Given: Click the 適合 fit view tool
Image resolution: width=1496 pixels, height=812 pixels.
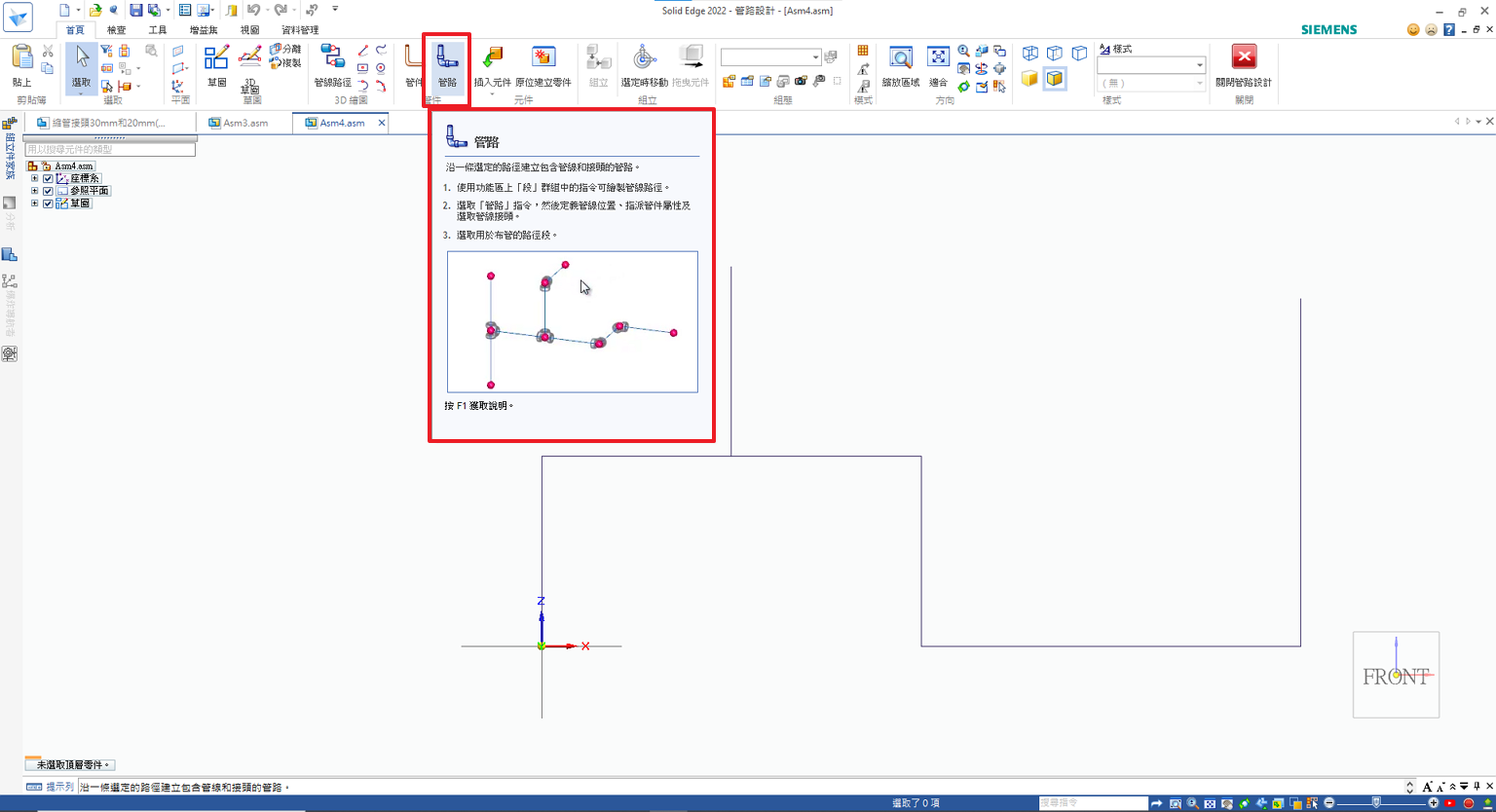Looking at the screenshot, I should [x=938, y=65].
